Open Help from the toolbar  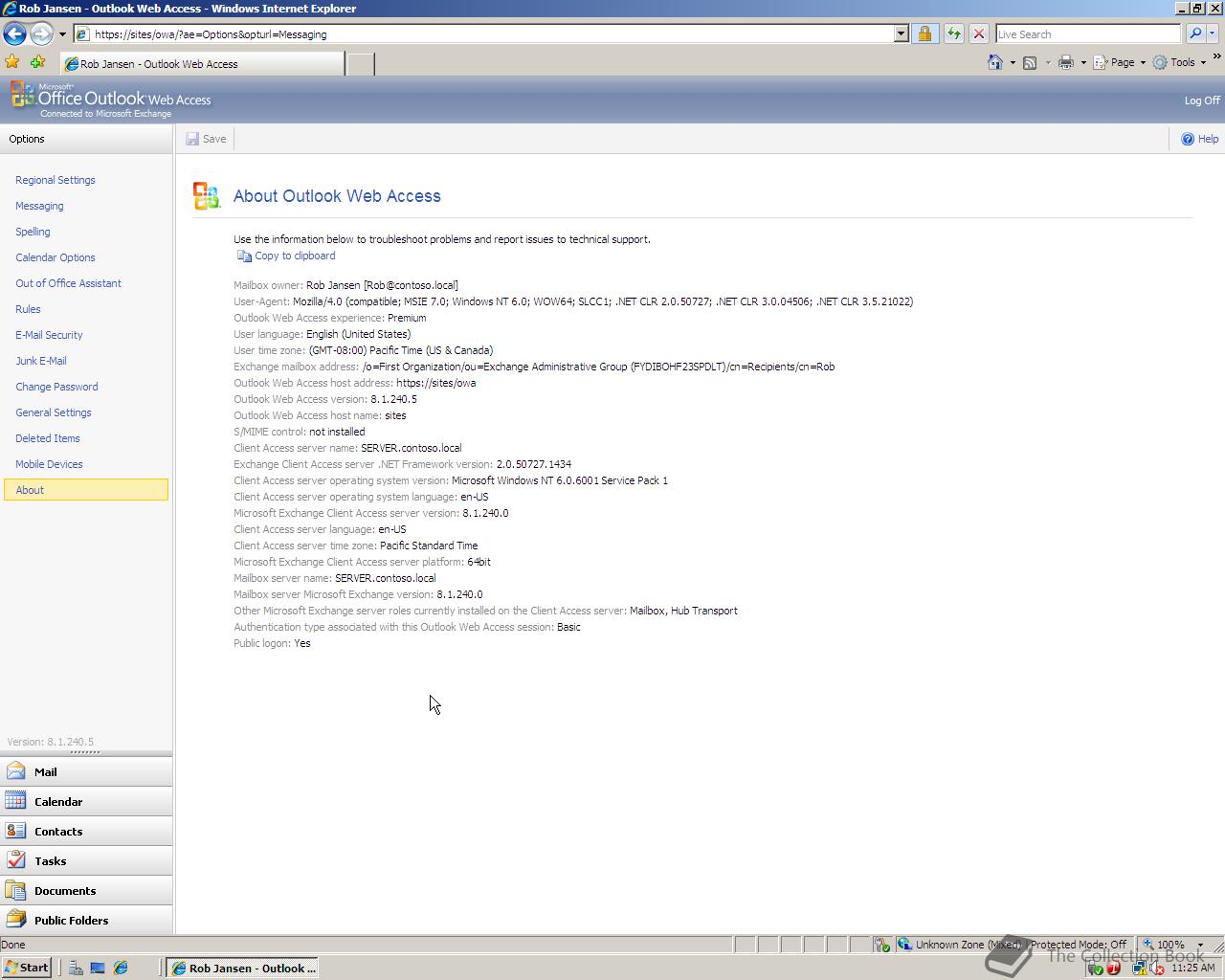[x=1199, y=139]
